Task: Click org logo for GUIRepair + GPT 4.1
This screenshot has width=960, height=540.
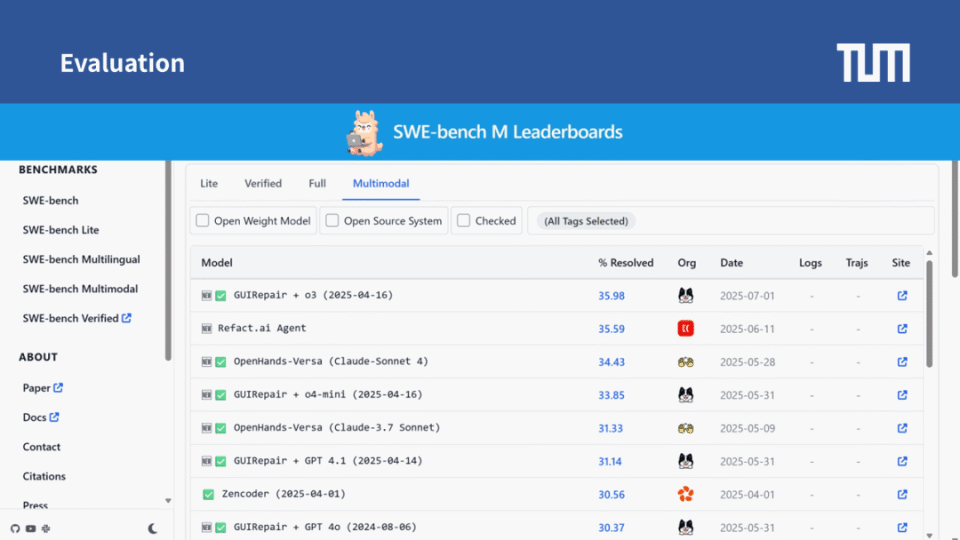Action: [x=686, y=461]
